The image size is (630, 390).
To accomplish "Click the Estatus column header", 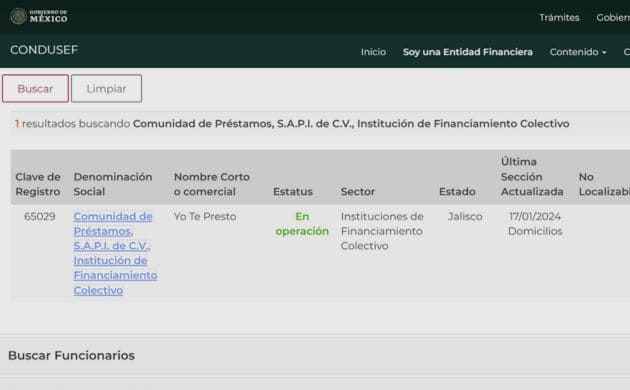I will click(x=292, y=192).
